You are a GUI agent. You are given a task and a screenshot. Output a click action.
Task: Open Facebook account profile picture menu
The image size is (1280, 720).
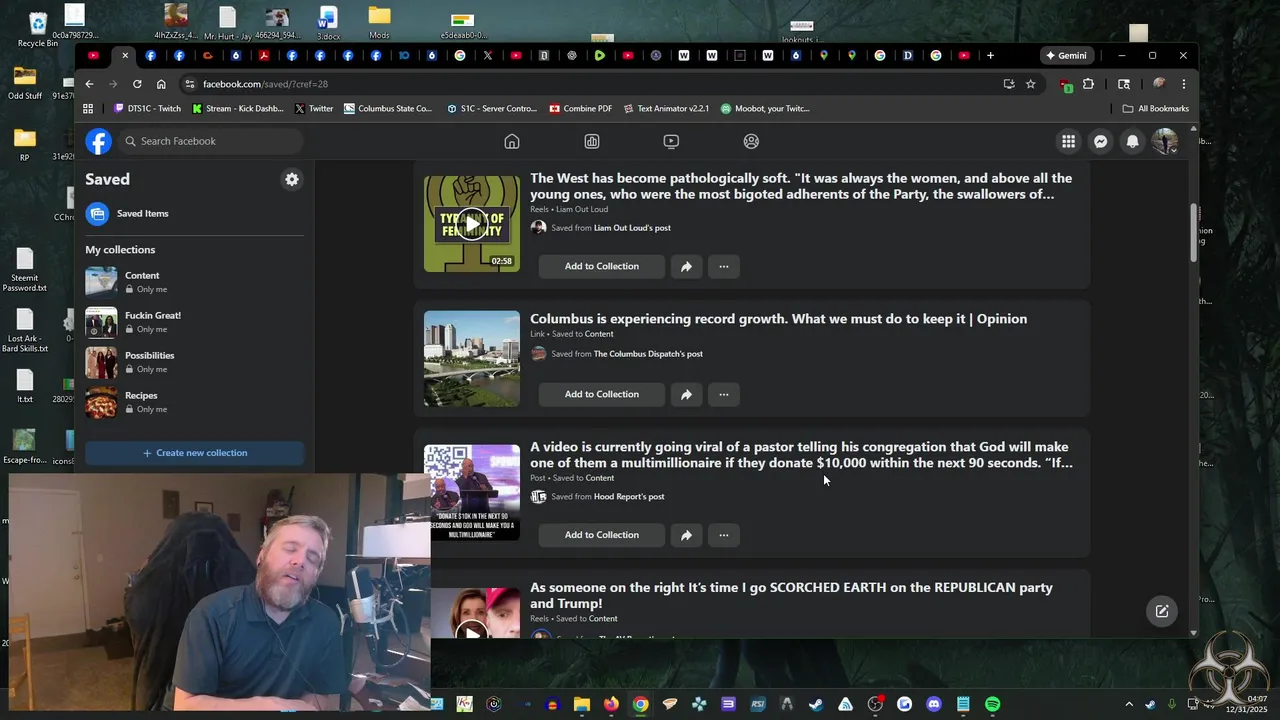click(1164, 142)
